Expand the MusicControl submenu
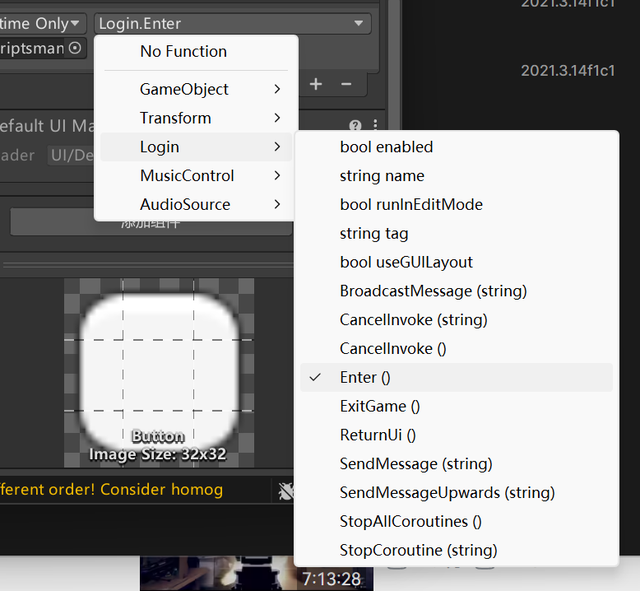 196,176
